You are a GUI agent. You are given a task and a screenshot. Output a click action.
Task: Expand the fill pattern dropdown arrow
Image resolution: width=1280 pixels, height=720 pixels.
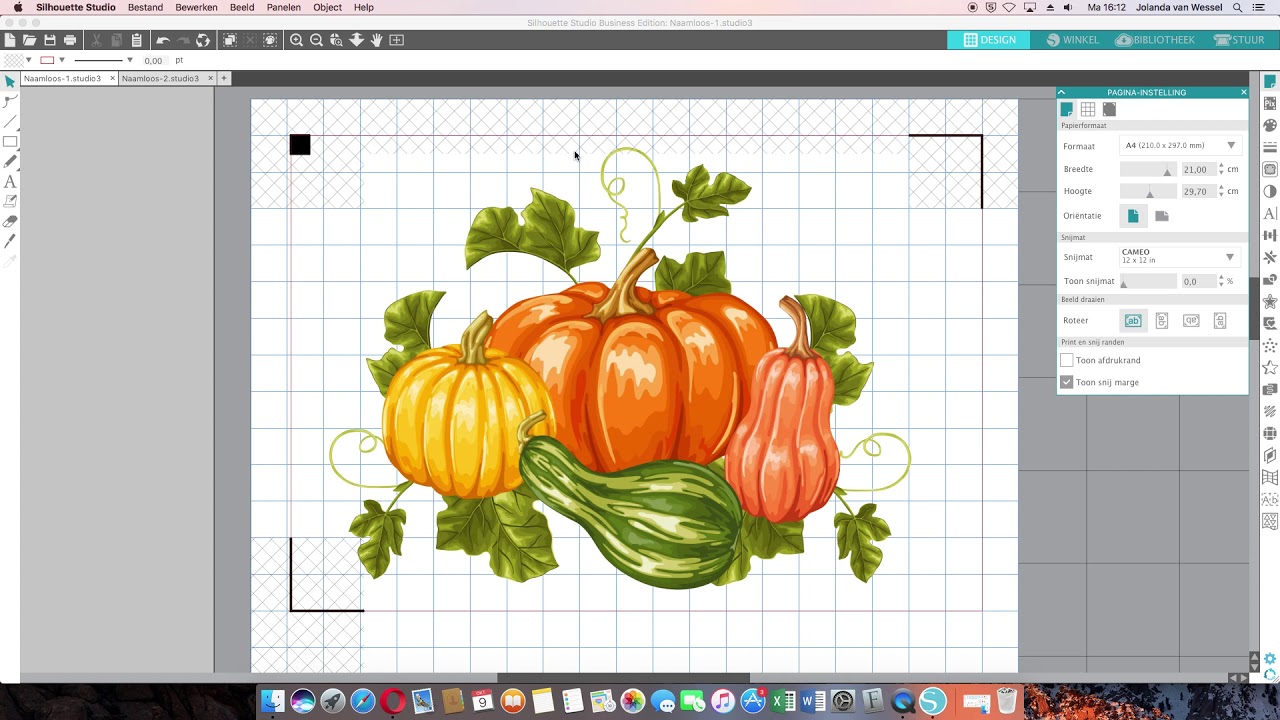28,60
